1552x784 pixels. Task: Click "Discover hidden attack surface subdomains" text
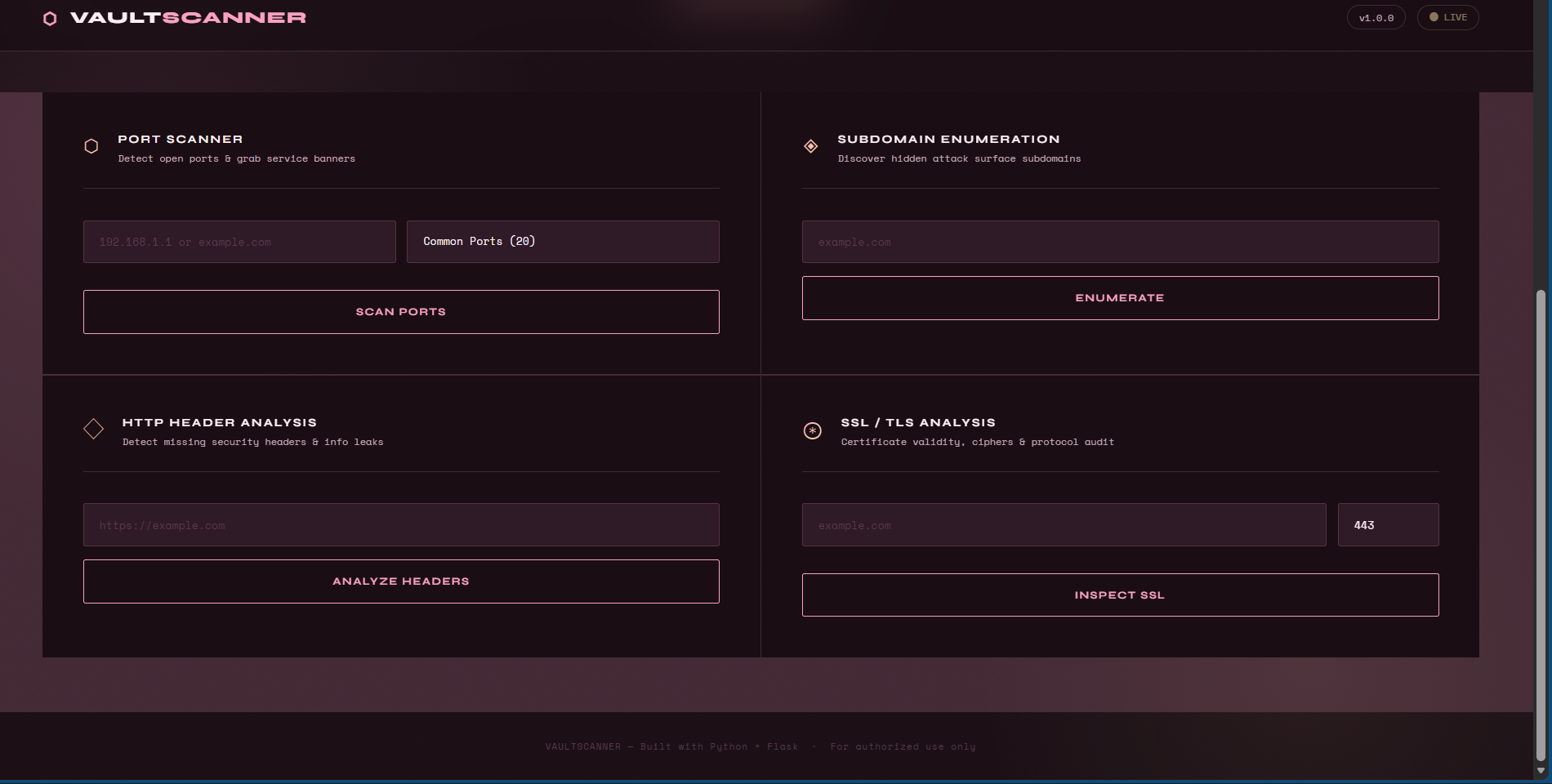(x=959, y=159)
